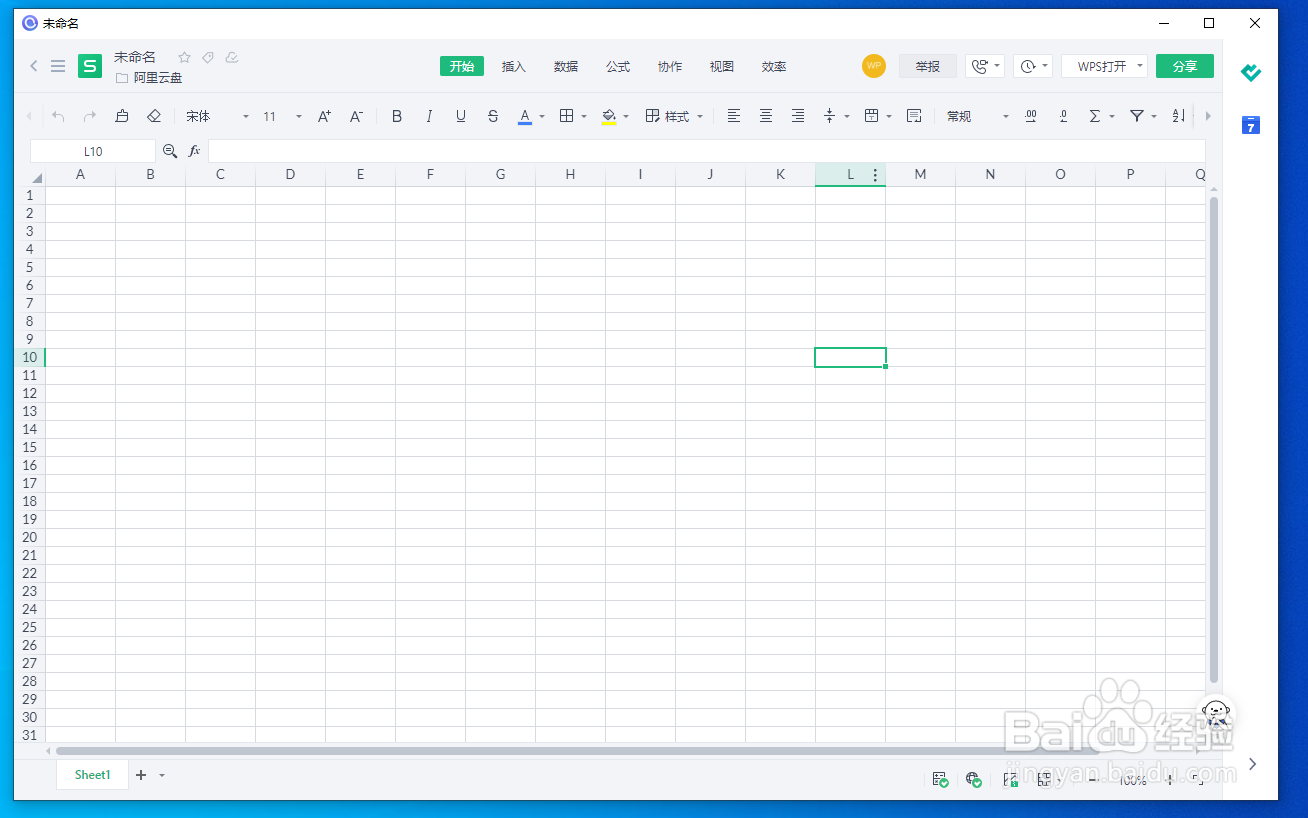Switch to the 公式 tab
Screen dimensions: 1308x818
pyautogui.click(x=618, y=66)
